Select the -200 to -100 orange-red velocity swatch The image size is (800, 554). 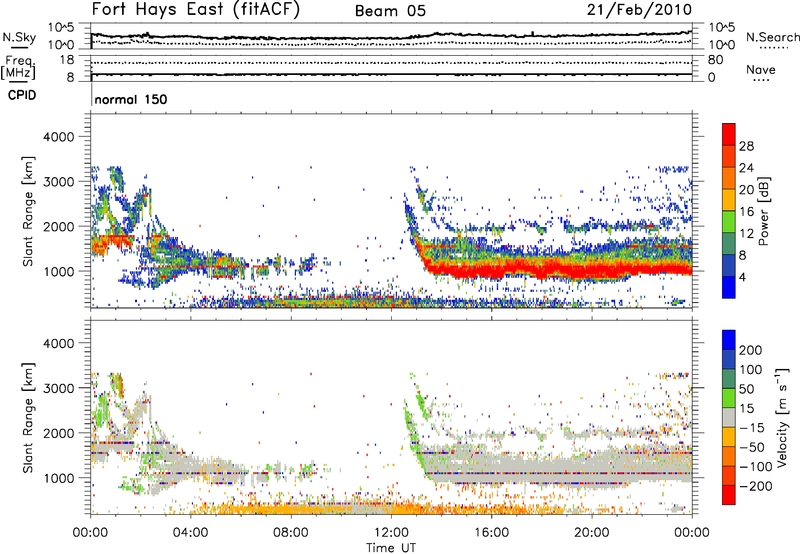tap(729, 475)
